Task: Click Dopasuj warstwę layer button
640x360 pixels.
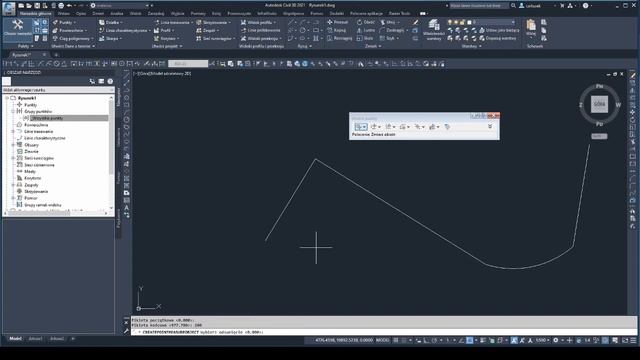Action: 498,38
